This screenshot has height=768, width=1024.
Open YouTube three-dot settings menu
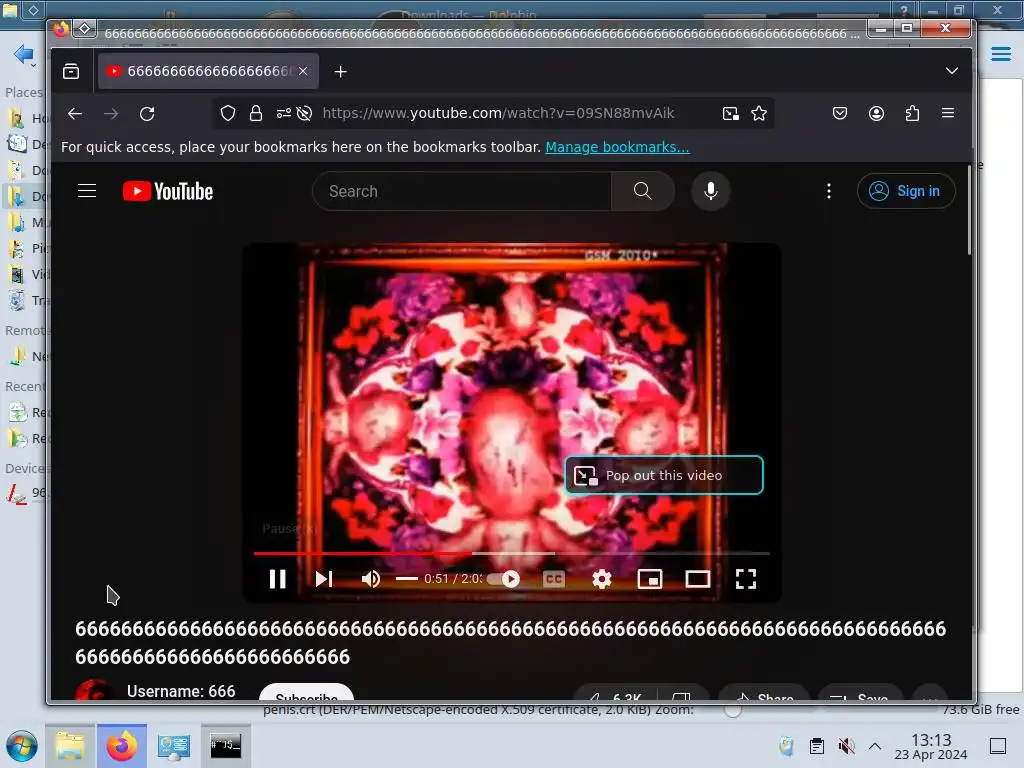829,191
